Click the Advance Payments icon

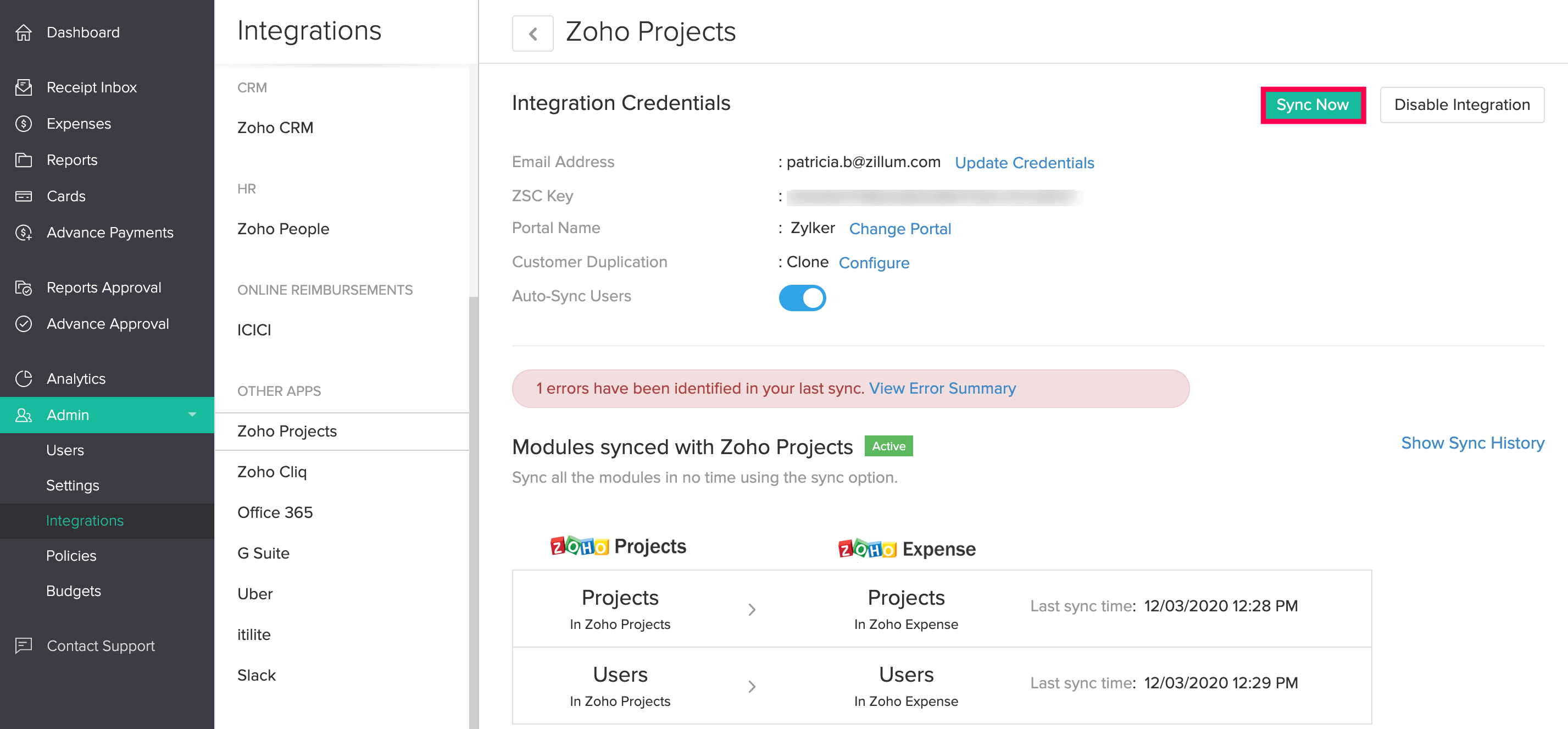24,233
